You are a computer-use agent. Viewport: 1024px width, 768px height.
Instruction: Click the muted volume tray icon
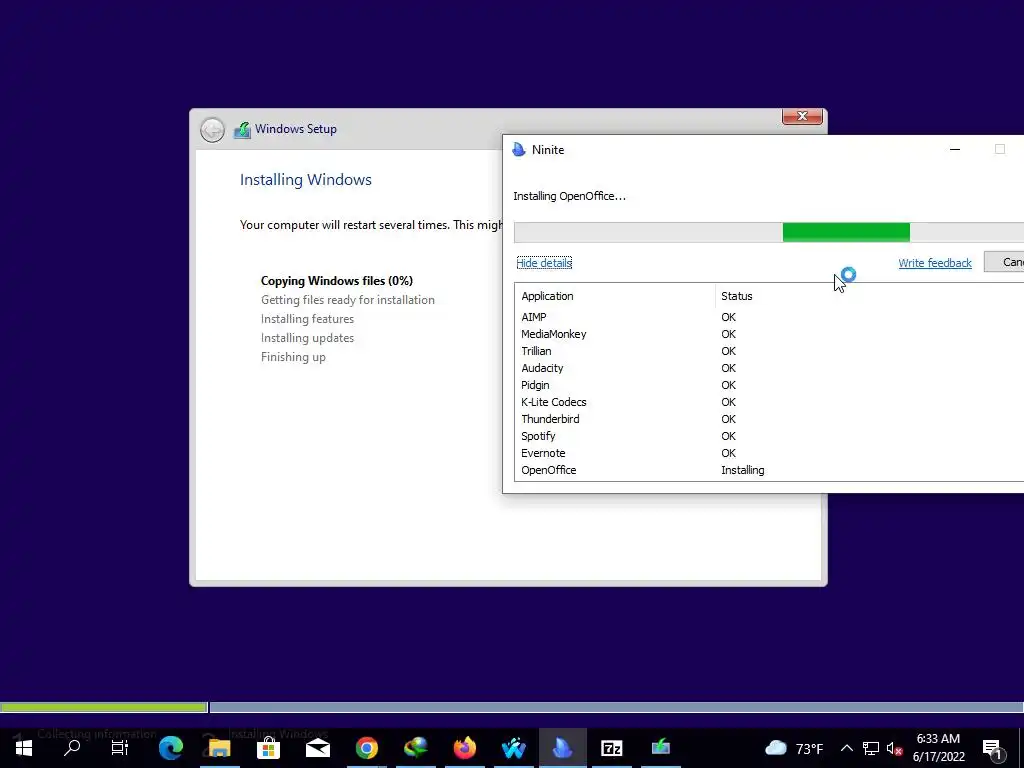pos(895,748)
